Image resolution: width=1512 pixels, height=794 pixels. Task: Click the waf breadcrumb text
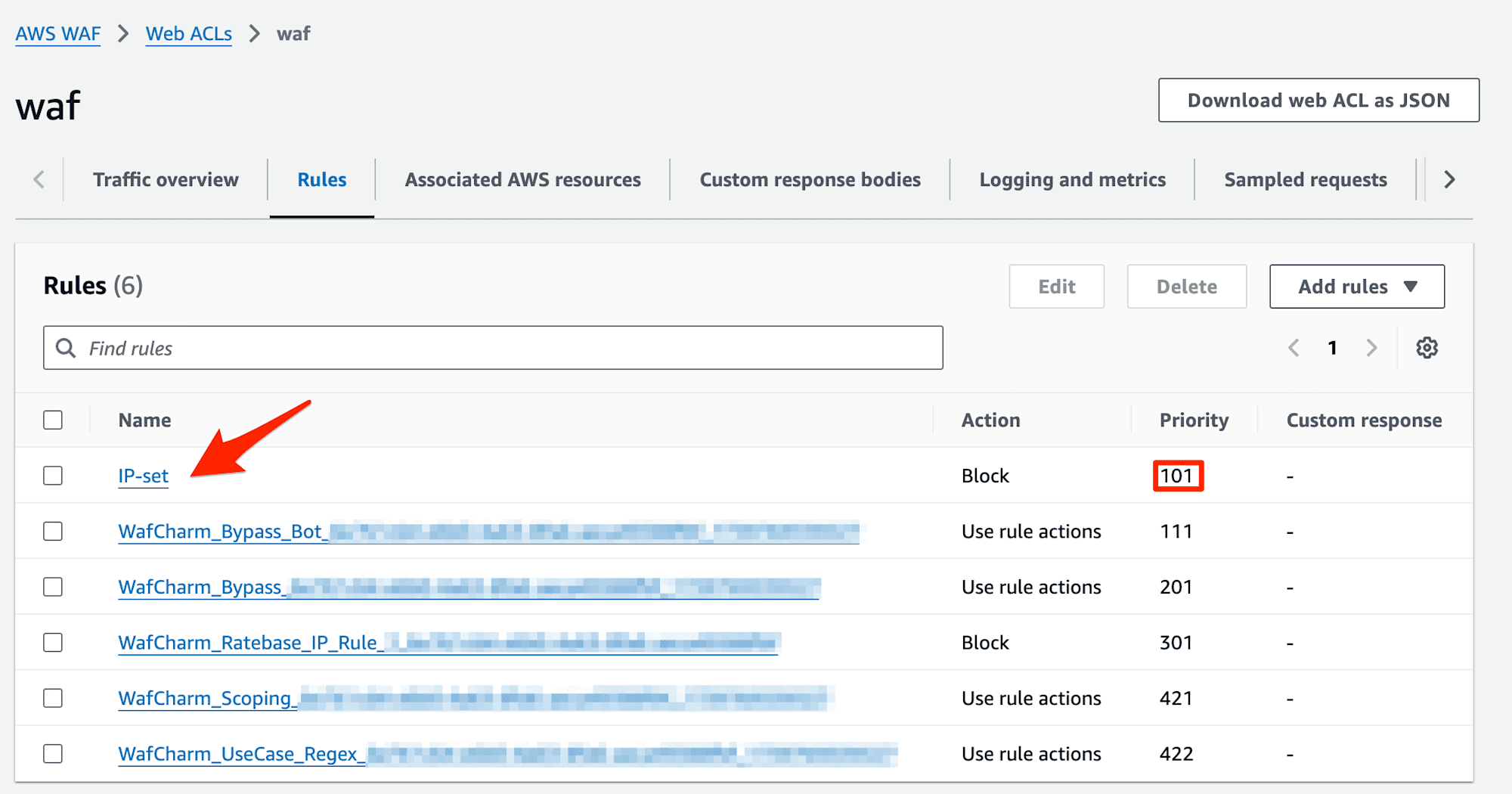click(x=293, y=34)
